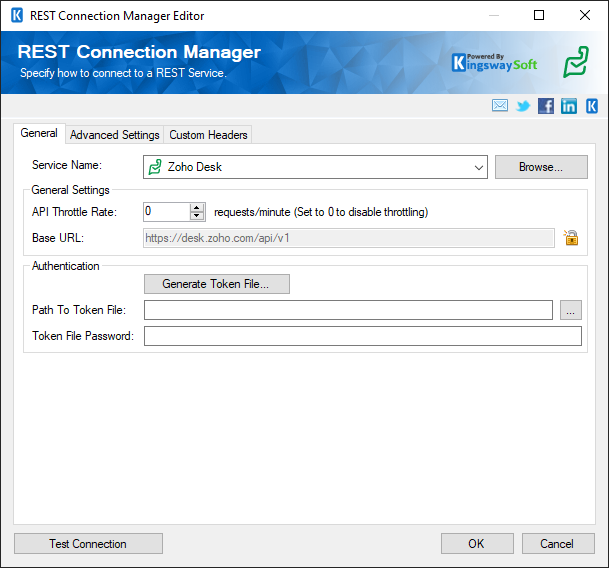Viewport: 609px width, 568px height.
Task: Open the LinkedIn icon link
Action: click(x=569, y=106)
